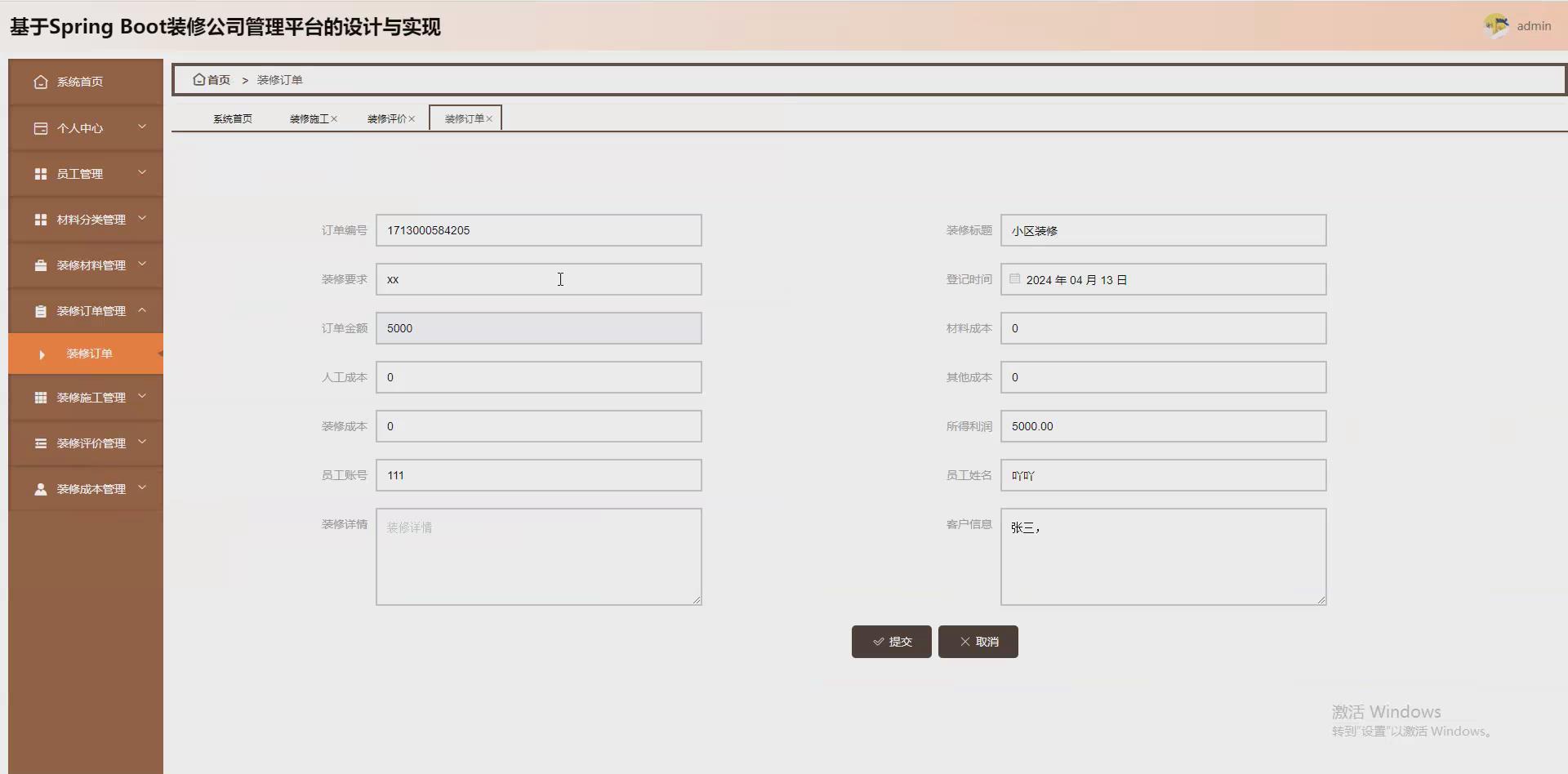Open 系统首页 in the sidebar
Viewport: 1568px width, 774px height.
[x=86, y=82]
